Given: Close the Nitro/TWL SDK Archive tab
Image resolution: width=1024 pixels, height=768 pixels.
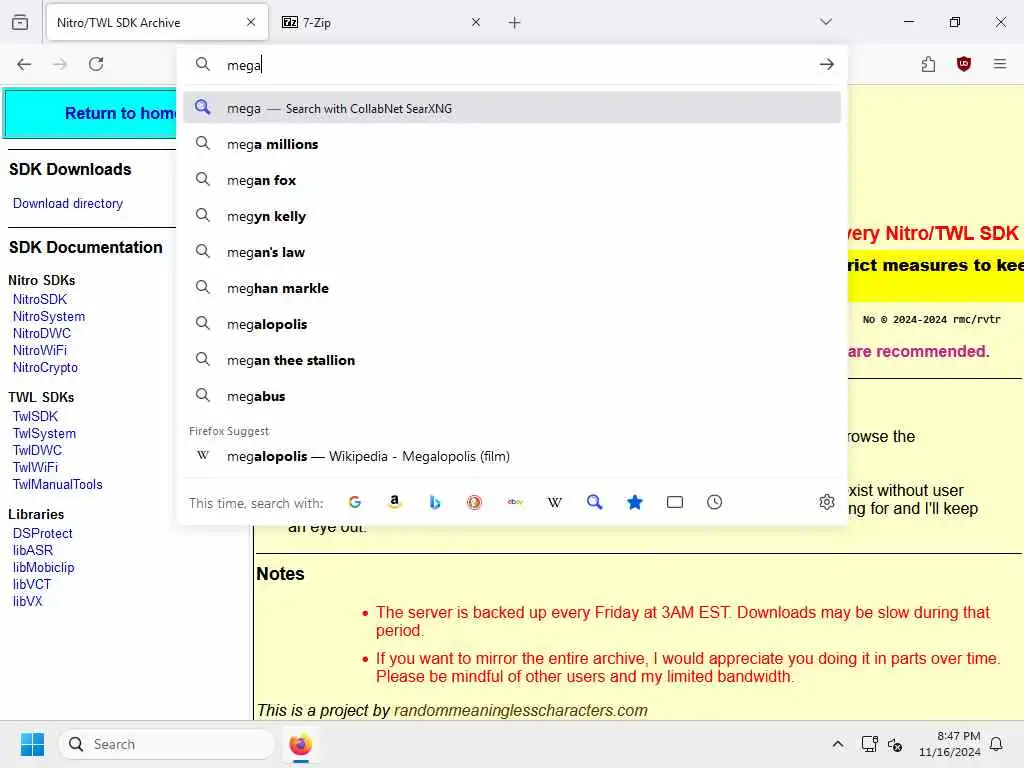Looking at the screenshot, I should [x=251, y=22].
